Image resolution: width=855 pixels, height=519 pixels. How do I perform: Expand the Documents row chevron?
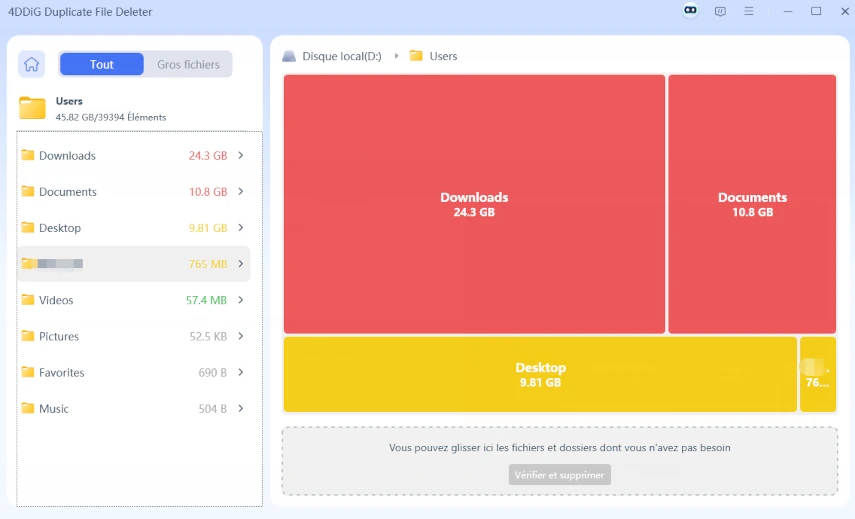click(240, 191)
